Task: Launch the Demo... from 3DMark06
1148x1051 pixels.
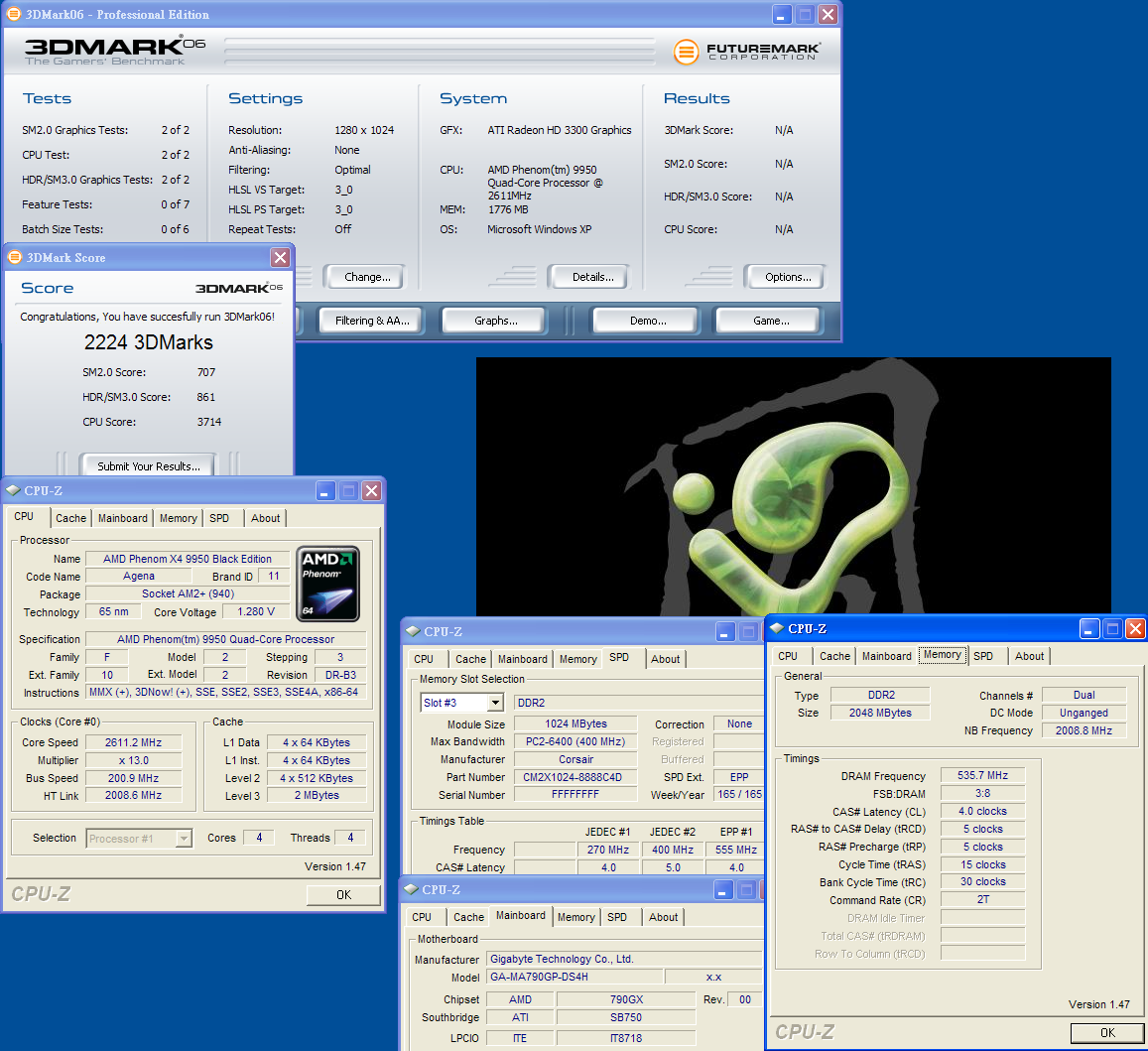Action: pos(648,321)
